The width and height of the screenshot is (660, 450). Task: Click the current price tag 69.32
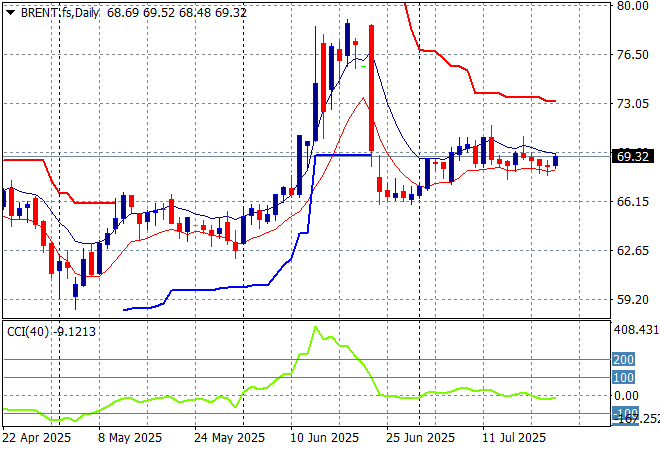pyautogui.click(x=633, y=157)
